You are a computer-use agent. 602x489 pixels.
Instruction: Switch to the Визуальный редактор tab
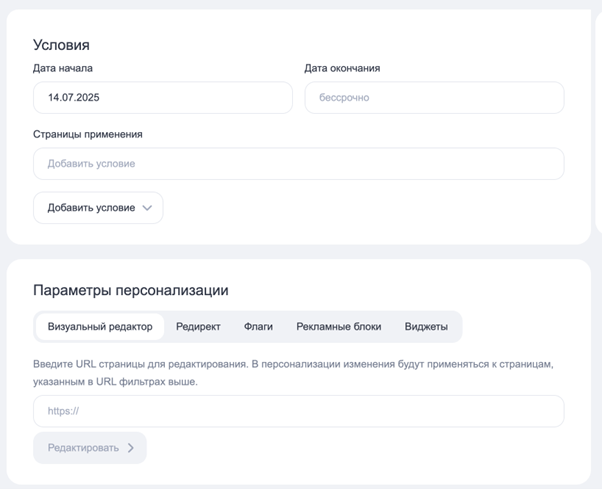pyautogui.click(x=100, y=327)
